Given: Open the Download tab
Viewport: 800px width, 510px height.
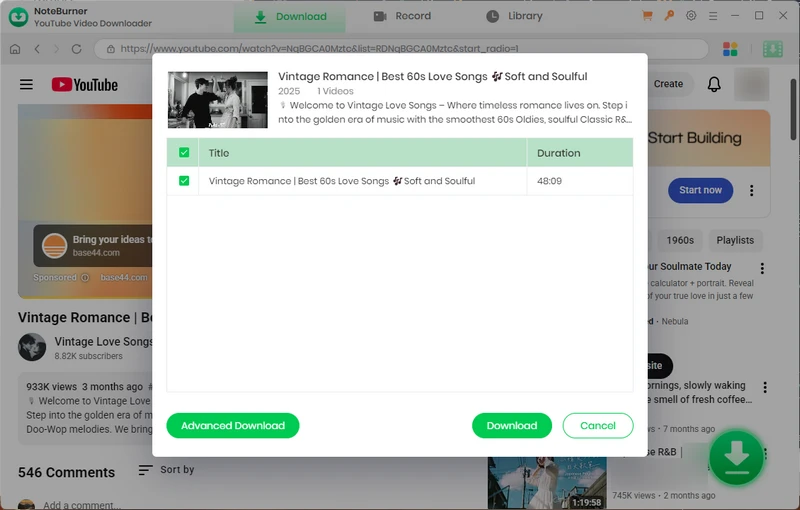Looking at the screenshot, I should coord(290,16).
